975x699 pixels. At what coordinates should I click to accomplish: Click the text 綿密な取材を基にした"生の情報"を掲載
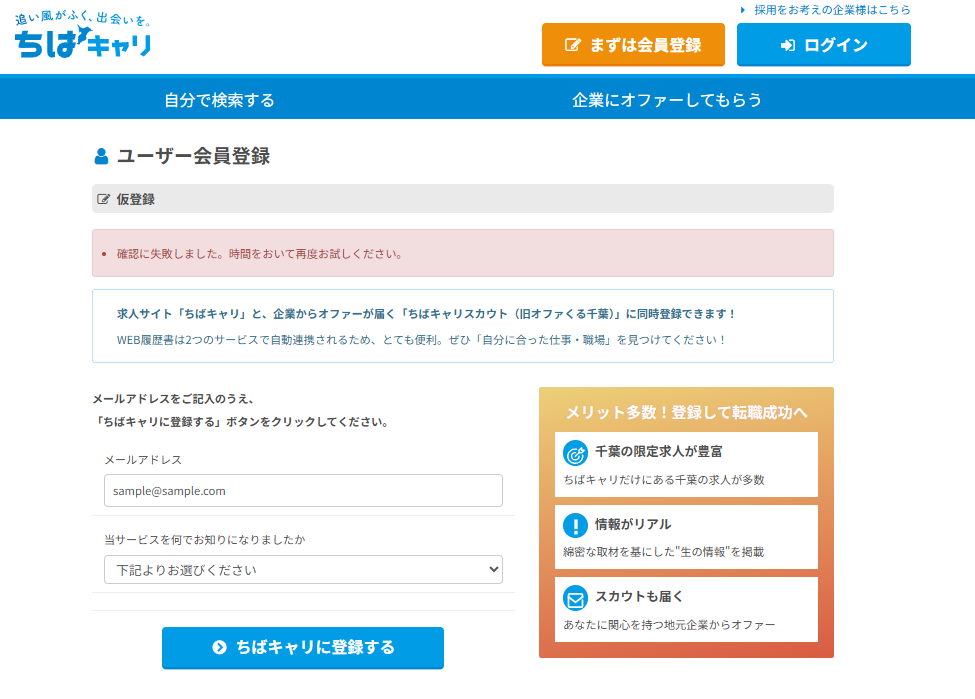click(x=663, y=552)
